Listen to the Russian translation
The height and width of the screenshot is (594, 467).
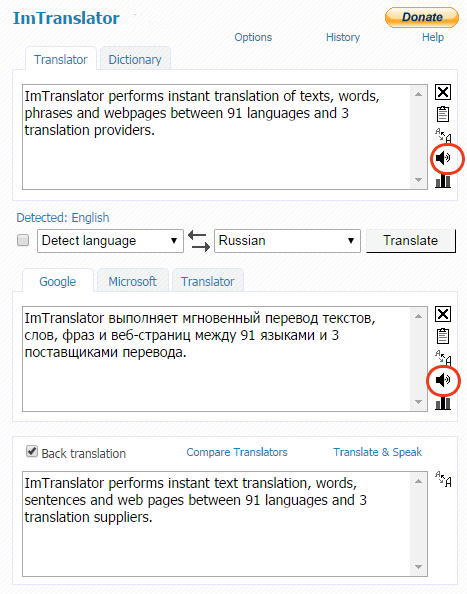(x=443, y=380)
